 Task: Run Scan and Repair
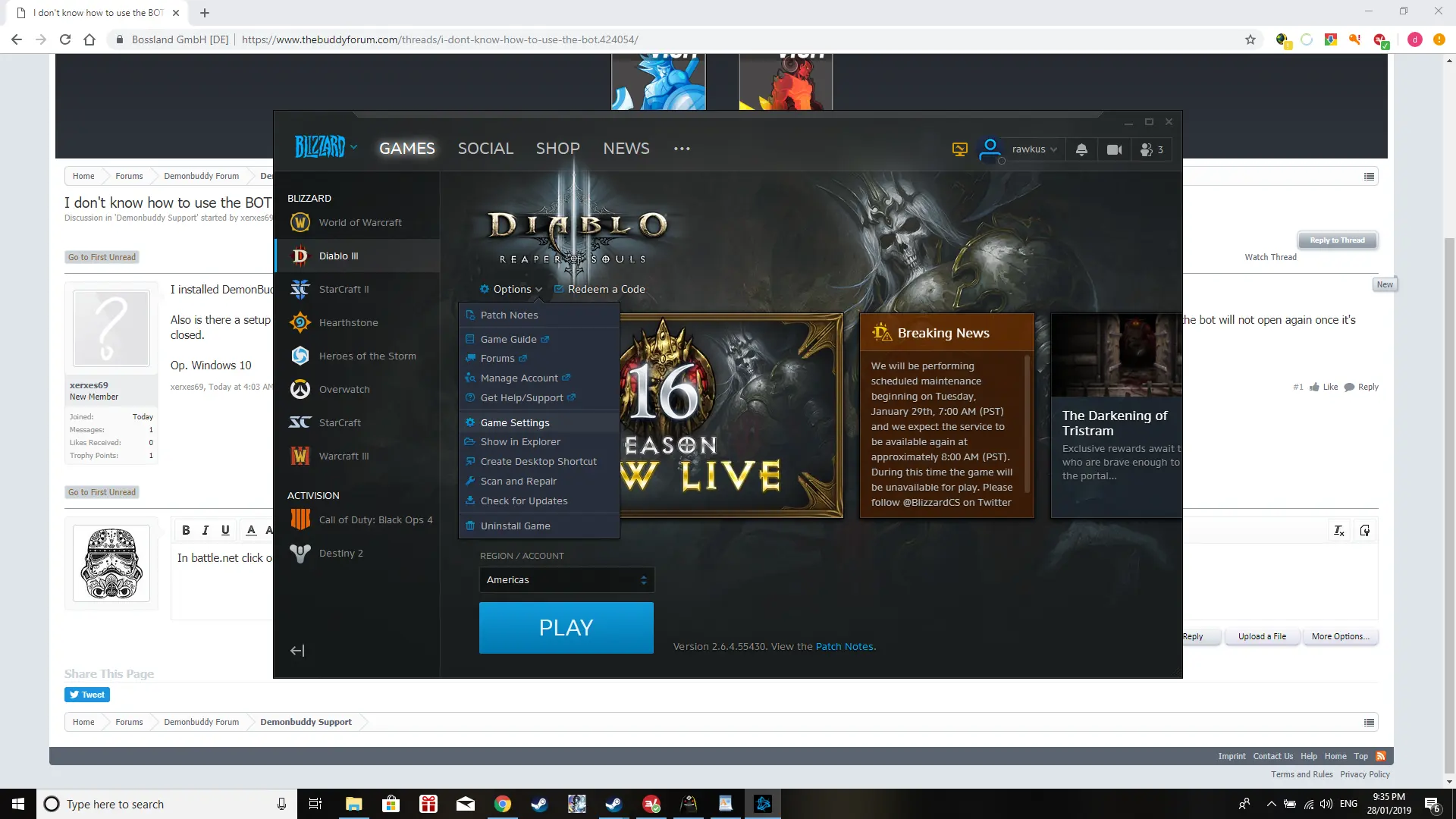pyautogui.click(x=539, y=481)
